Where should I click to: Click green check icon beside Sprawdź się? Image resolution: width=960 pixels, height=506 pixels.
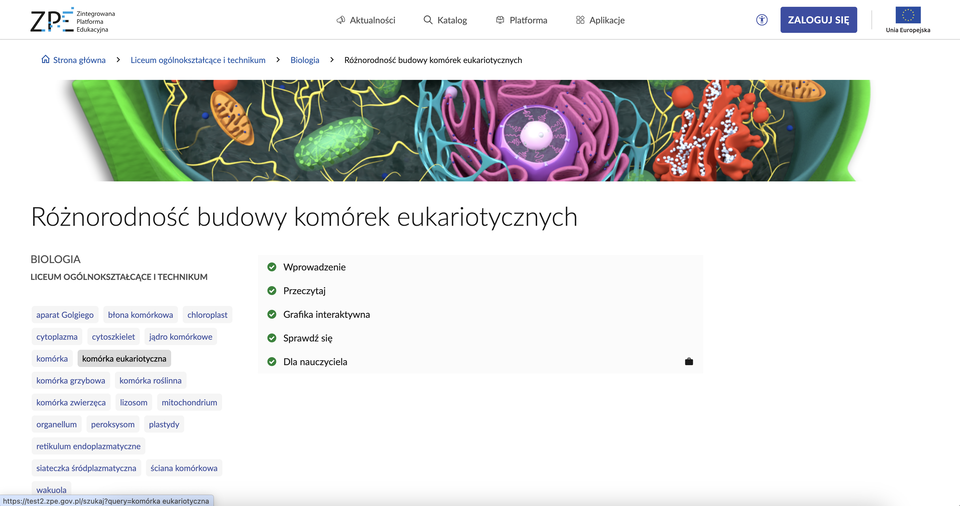pos(271,338)
